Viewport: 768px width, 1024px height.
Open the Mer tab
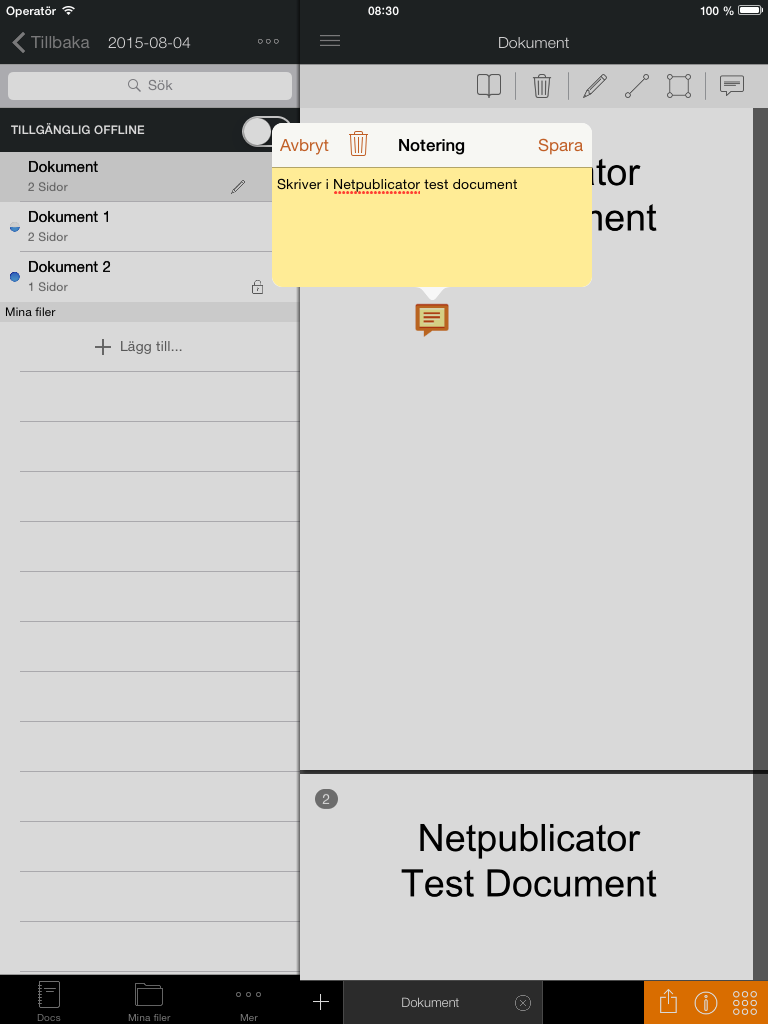point(249,1004)
